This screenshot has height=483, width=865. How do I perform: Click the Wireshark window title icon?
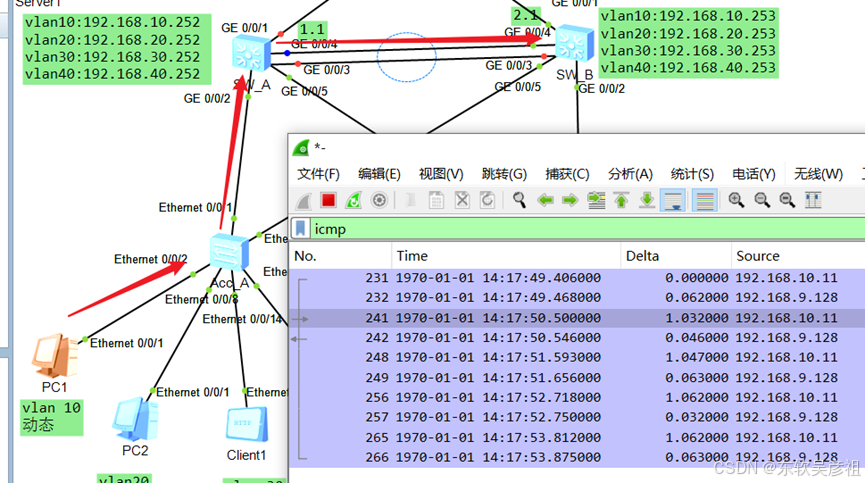(x=301, y=148)
